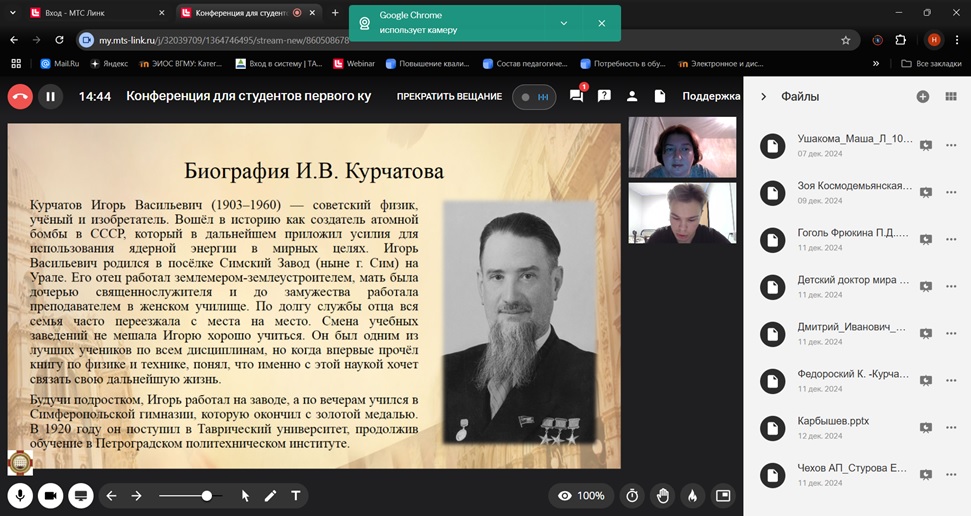Add a new file with the plus icon
The width and height of the screenshot is (971, 516).
923,97
